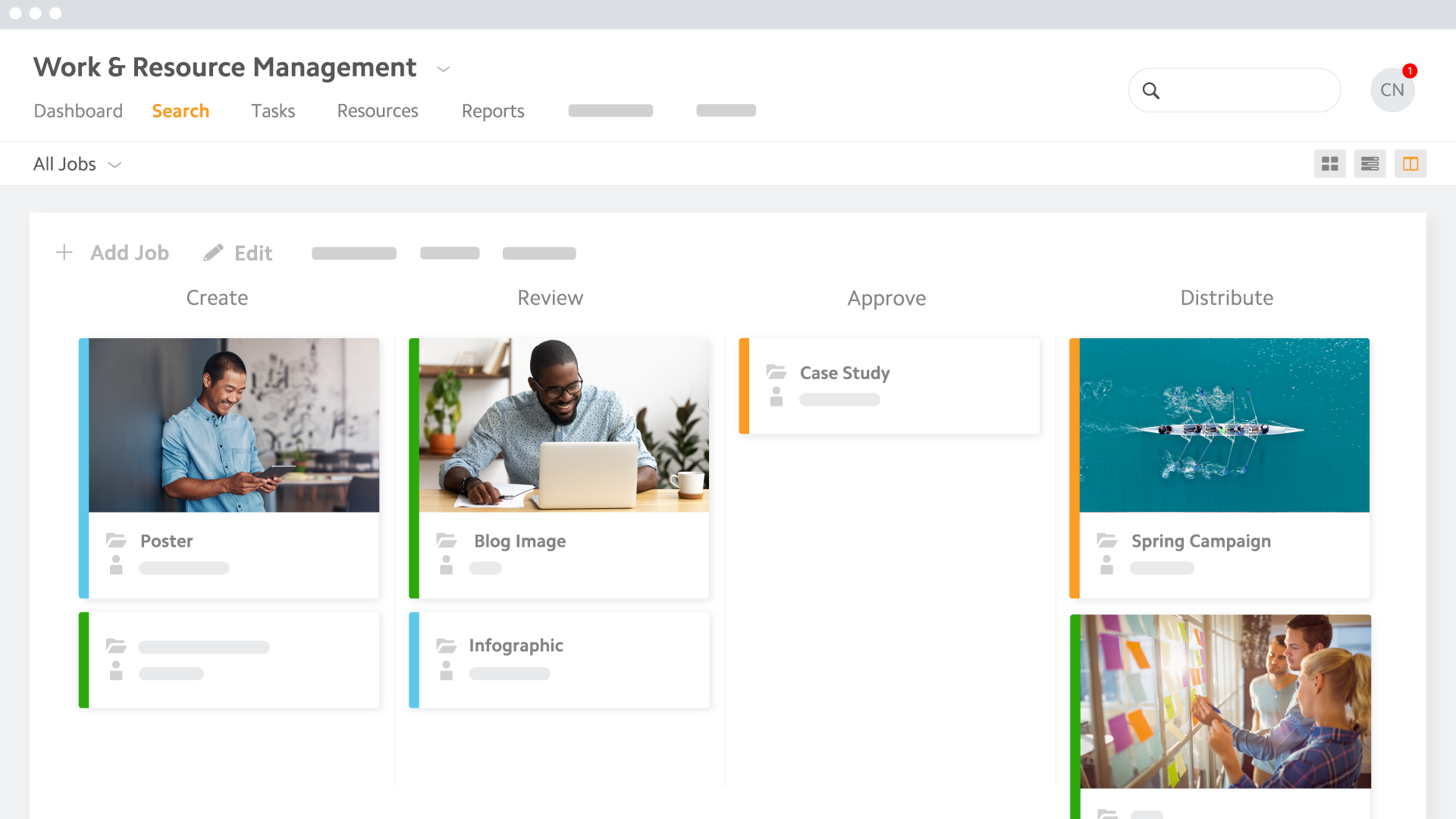Click the plus icon beside Add Job
1456x819 pixels.
(x=64, y=253)
